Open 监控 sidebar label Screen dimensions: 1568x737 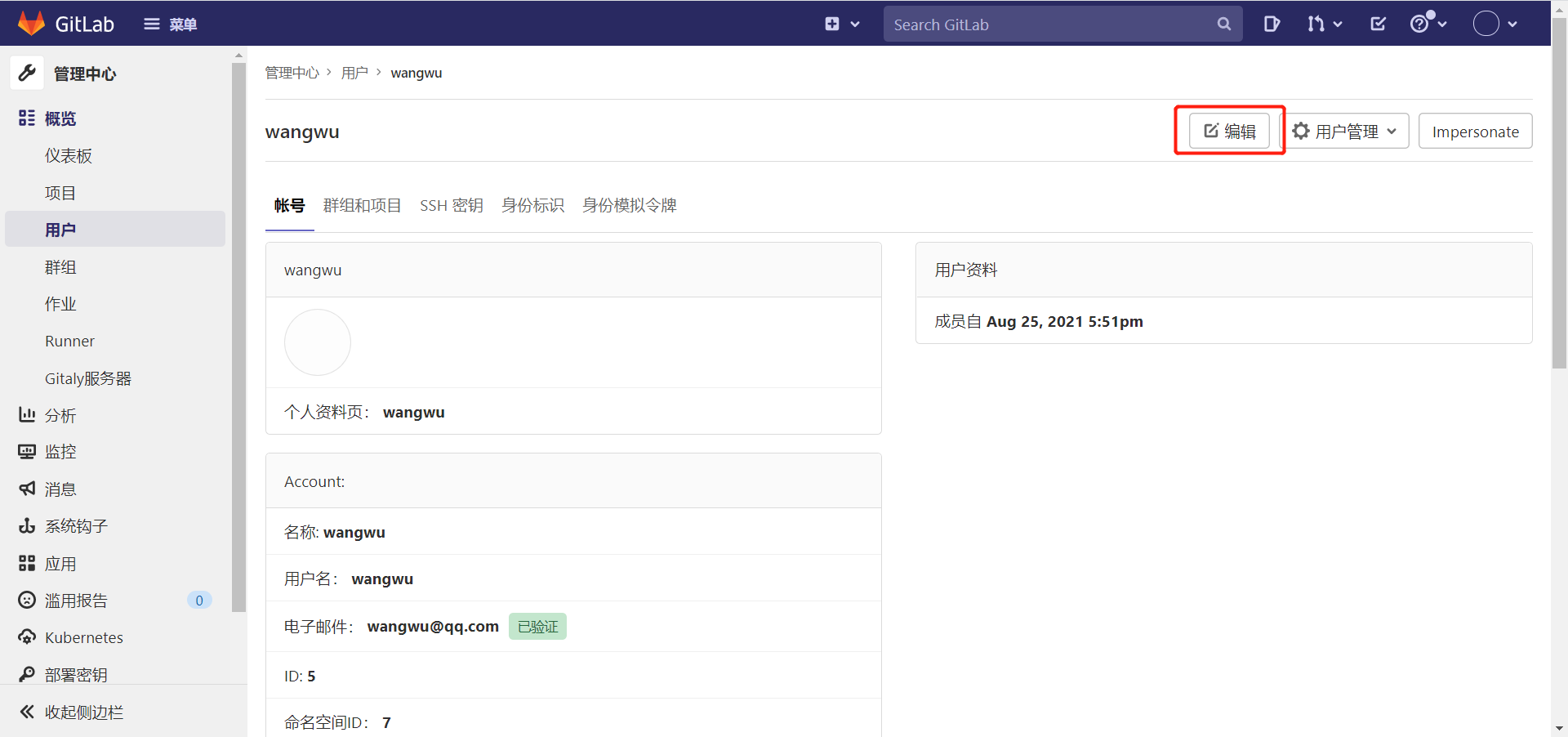click(60, 452)
